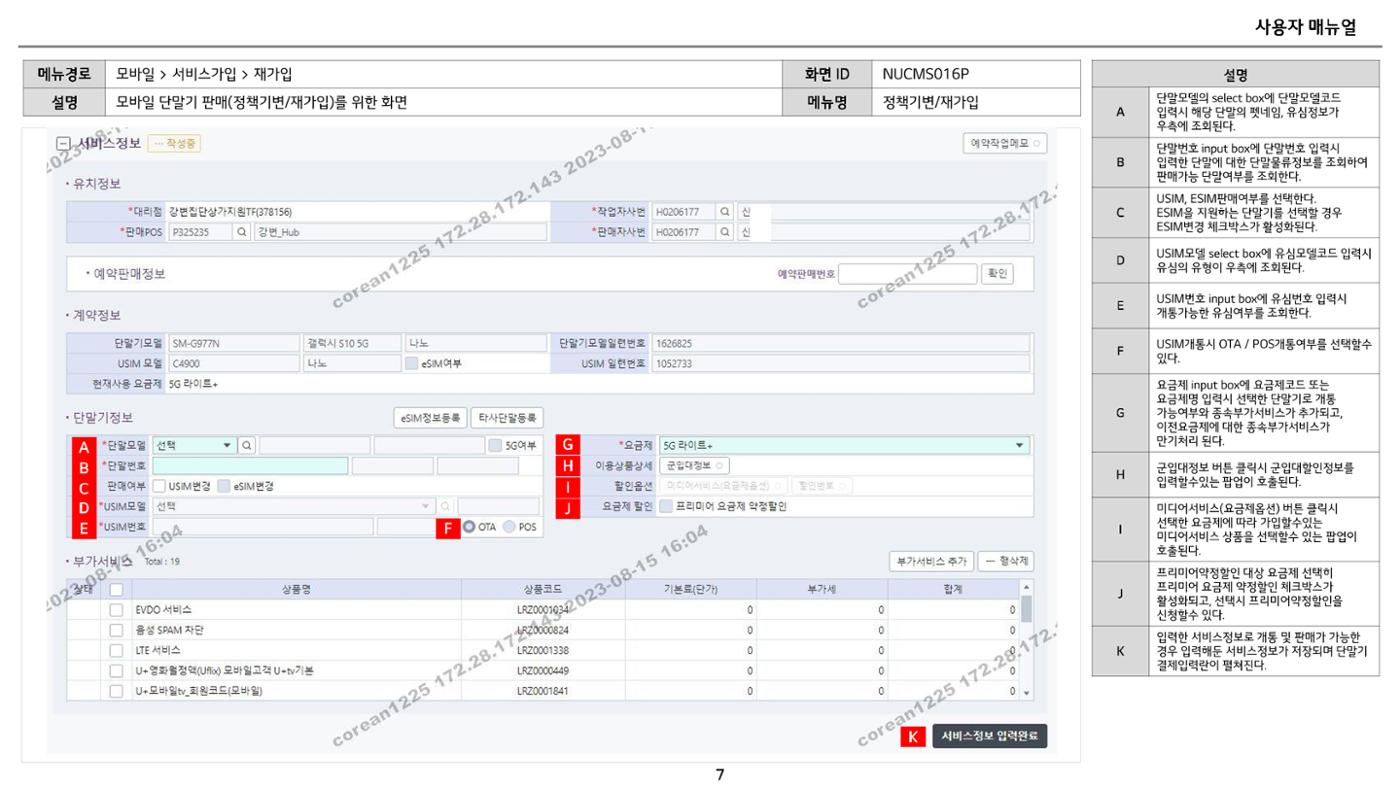Image resolution: width=1400 pixels, height=788 pixels.
Task: Collapse the 서비스정보 section
Action: [65, 144]
